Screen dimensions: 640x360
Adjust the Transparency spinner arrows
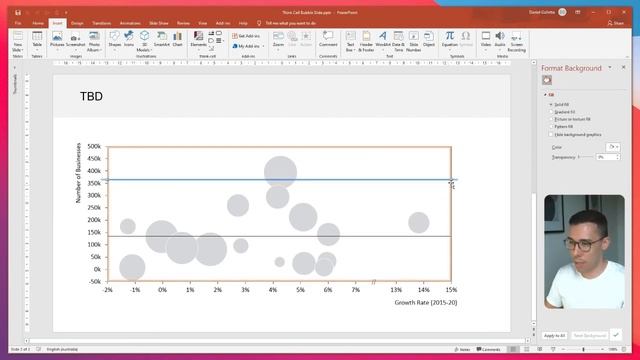pyautogui.click(x=618, y=157)
